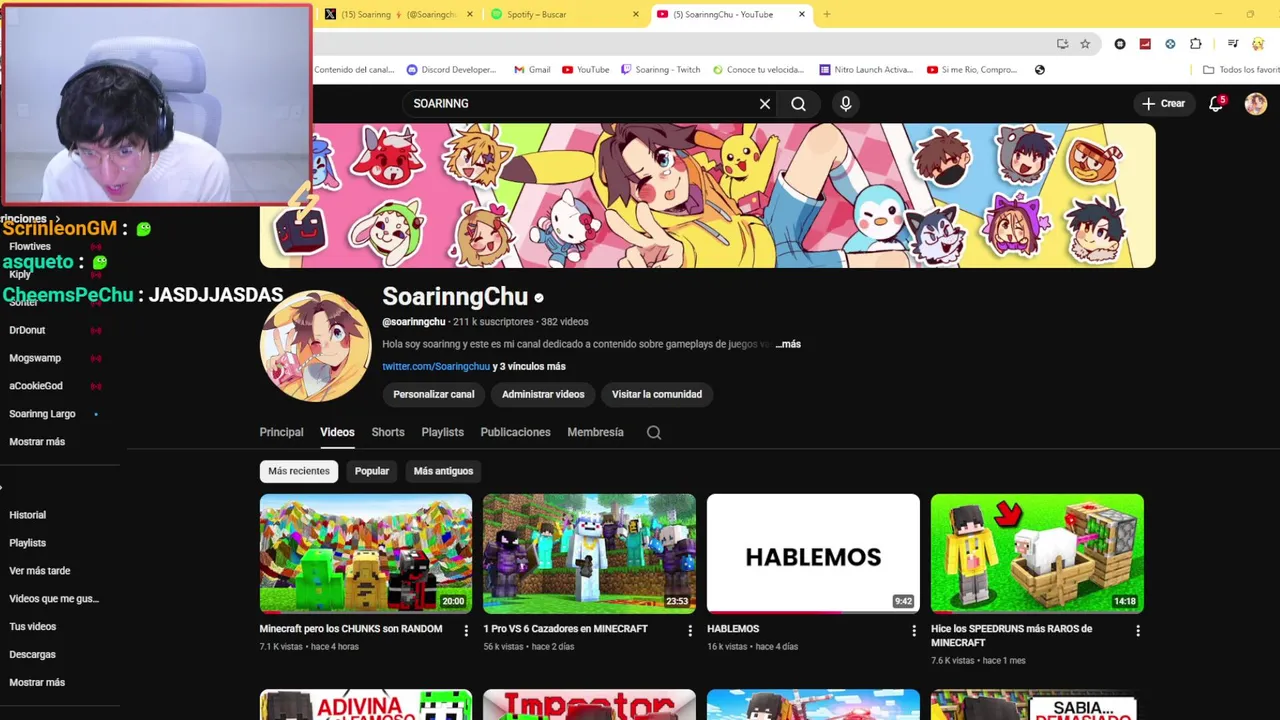Select the Más antiguos filter chip
This screenshot has height=720, width=1280.
[x=443, y=471]
